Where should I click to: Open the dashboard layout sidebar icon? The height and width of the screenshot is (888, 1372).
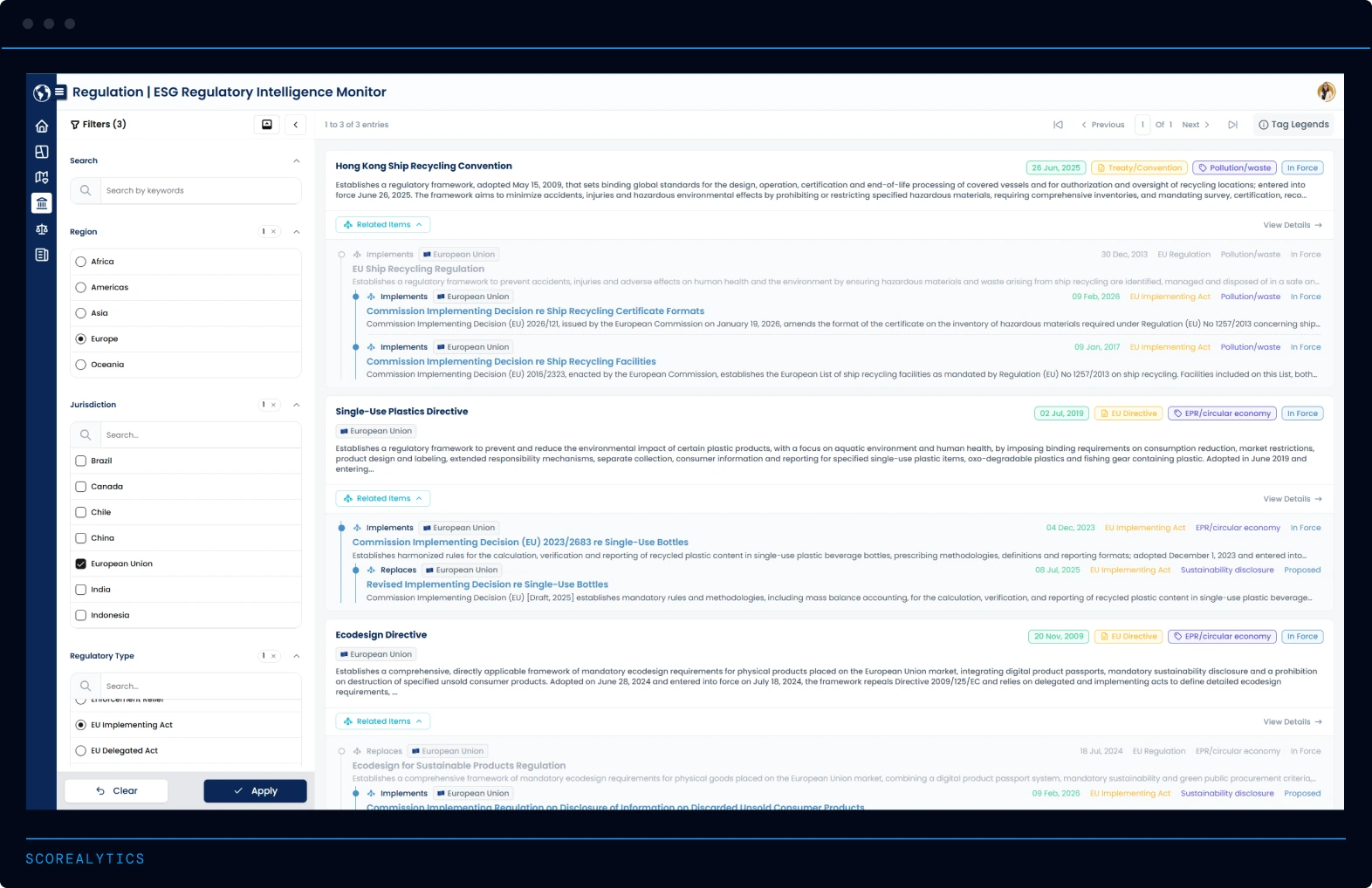click(41, 152)
